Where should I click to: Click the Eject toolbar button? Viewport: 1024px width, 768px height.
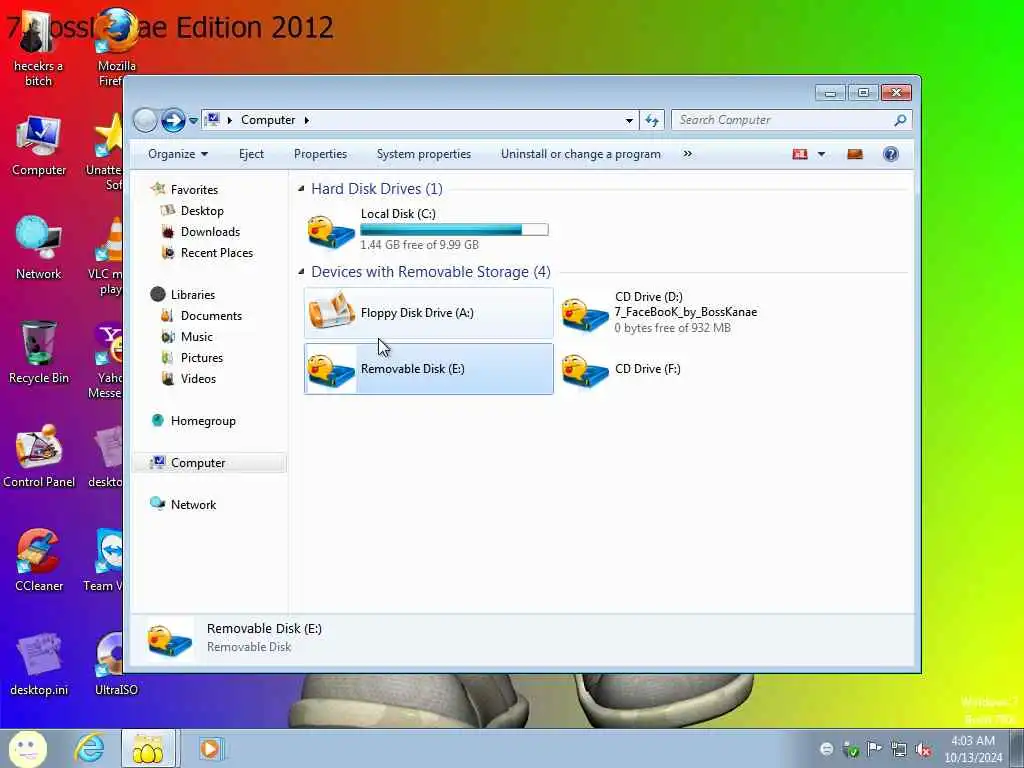click(x=251, y=154)
